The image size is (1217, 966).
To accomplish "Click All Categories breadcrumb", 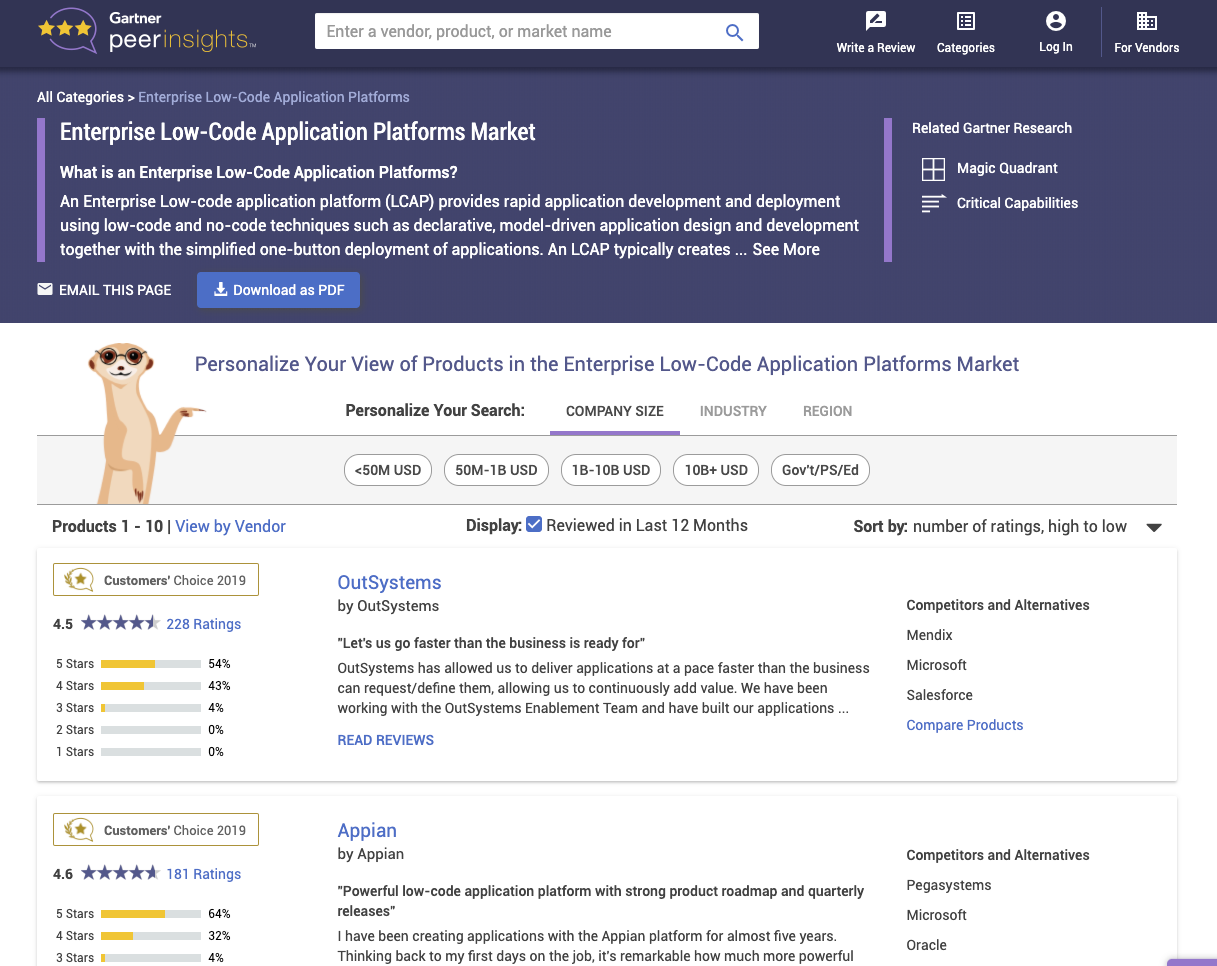I will (x=80, y=97).
